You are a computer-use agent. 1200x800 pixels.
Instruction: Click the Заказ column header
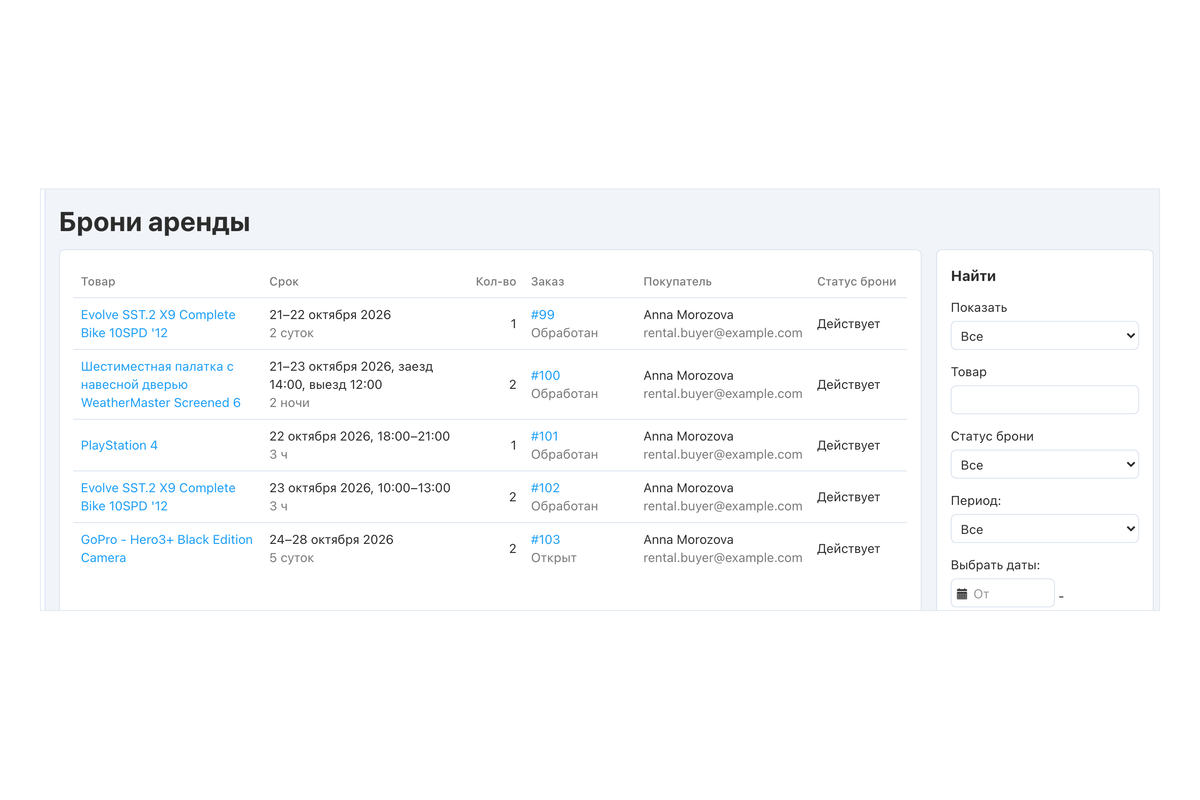(x=548, y=282)
